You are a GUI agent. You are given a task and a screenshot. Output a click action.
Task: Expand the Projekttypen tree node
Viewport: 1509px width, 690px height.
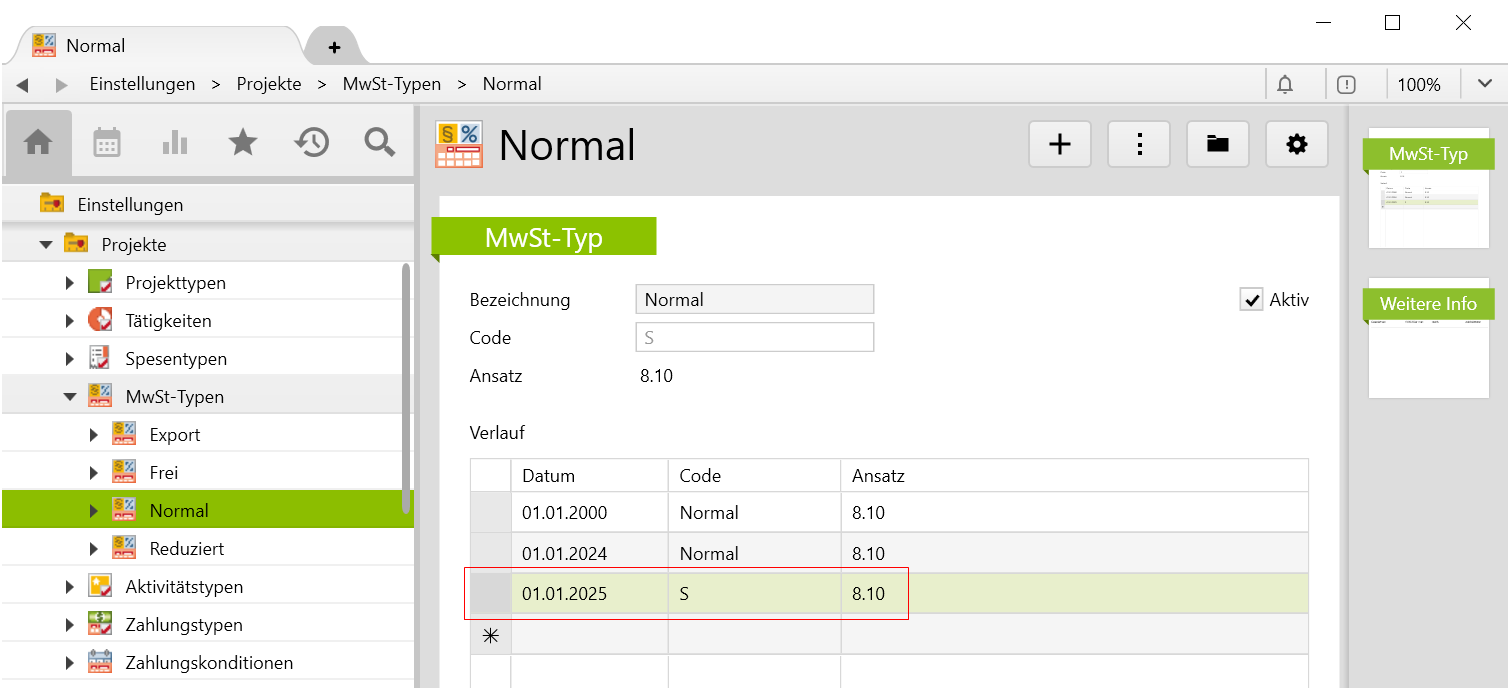coord(70,283)
